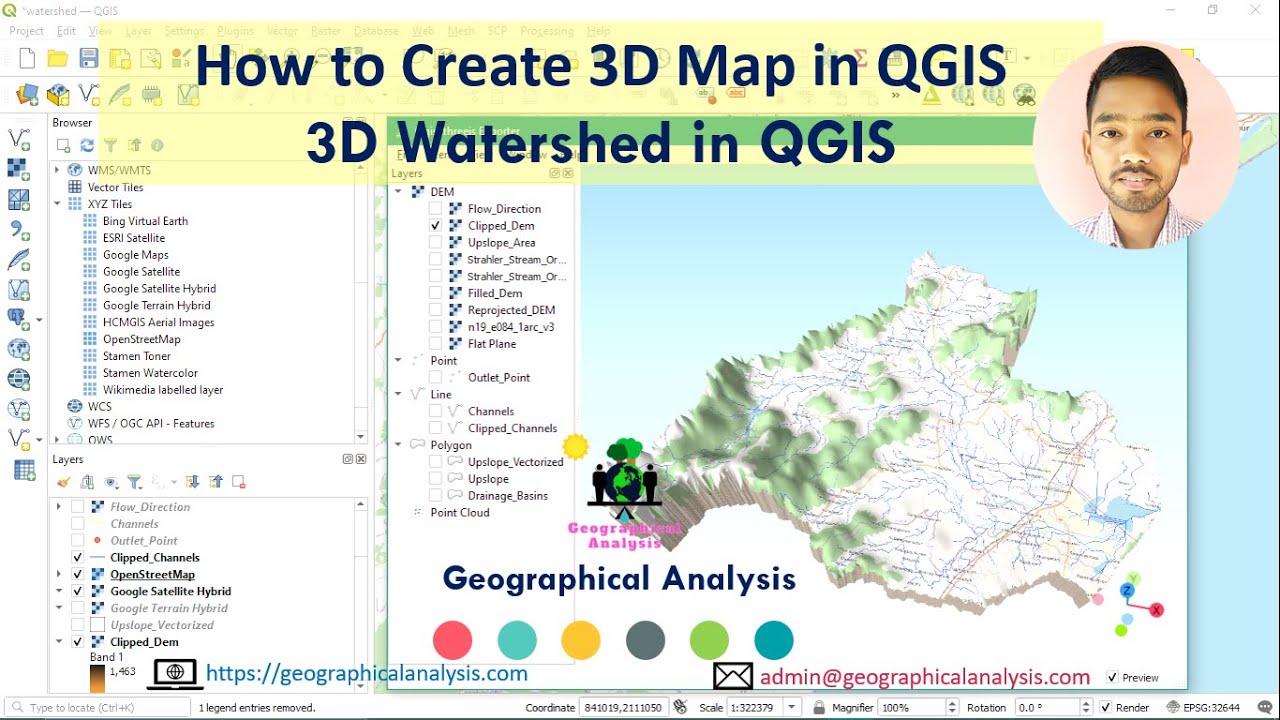1280x720 pixels.
Task: Open the Project menu
Action: 26,31
